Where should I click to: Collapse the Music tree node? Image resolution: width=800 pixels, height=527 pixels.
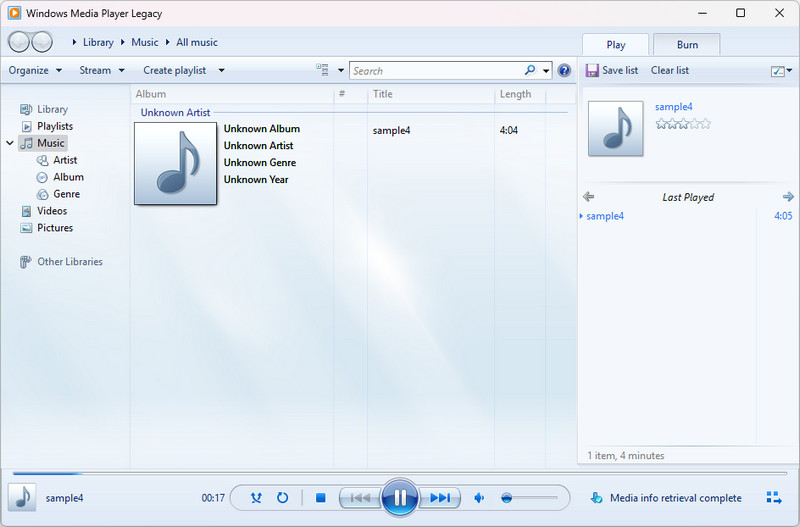(x=10, y=143)
